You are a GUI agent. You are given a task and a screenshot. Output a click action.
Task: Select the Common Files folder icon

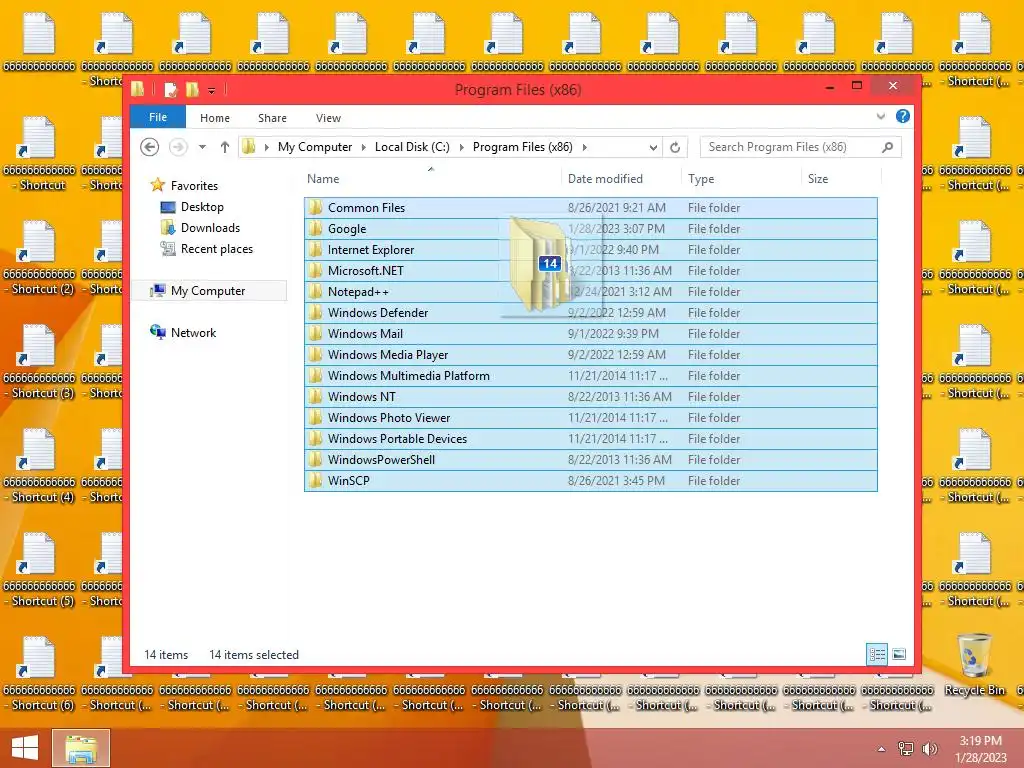click(316, 208)
